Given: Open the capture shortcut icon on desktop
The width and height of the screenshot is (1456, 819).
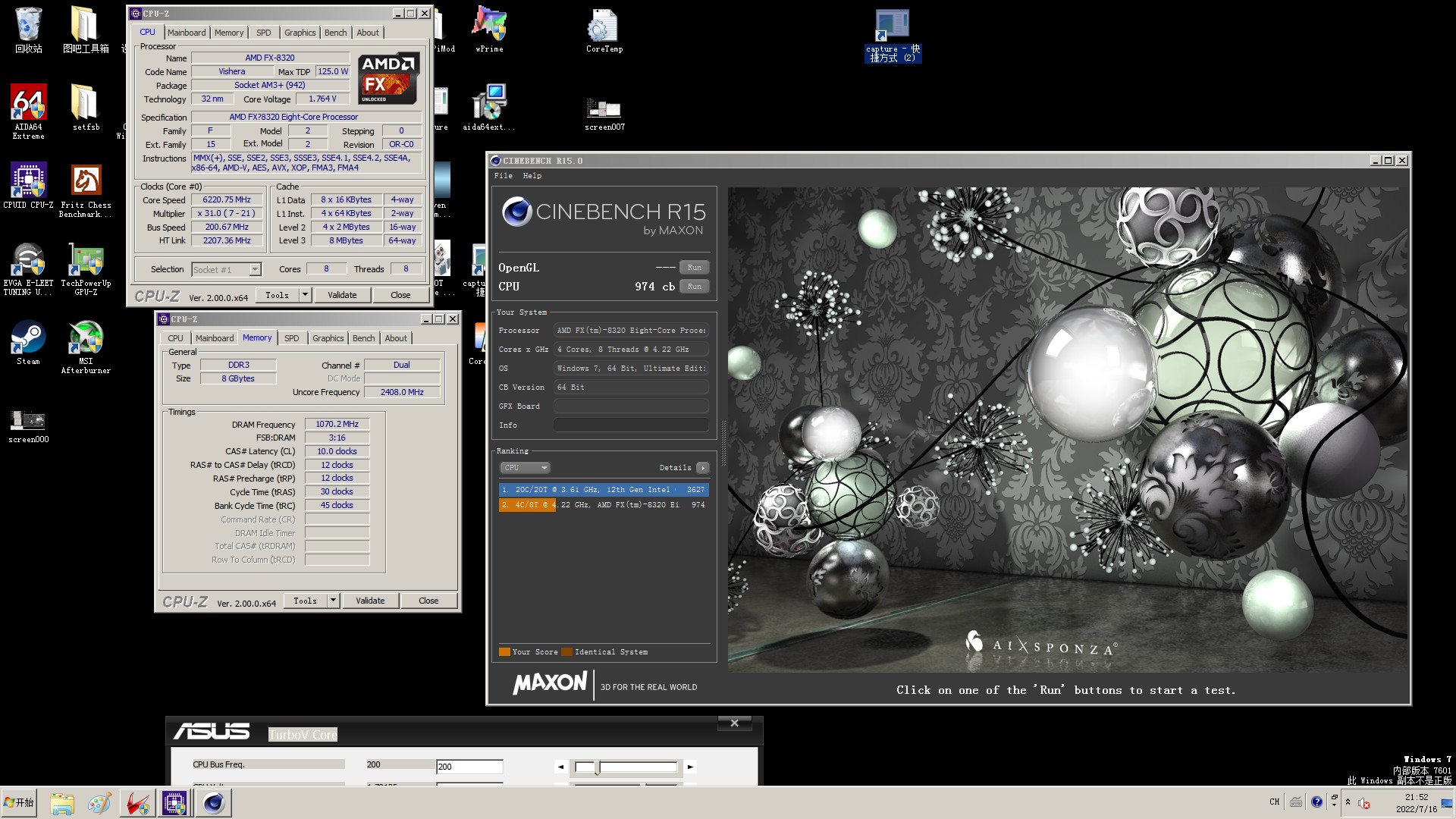Looking at the screenshot, I should [x=893, y=36].
